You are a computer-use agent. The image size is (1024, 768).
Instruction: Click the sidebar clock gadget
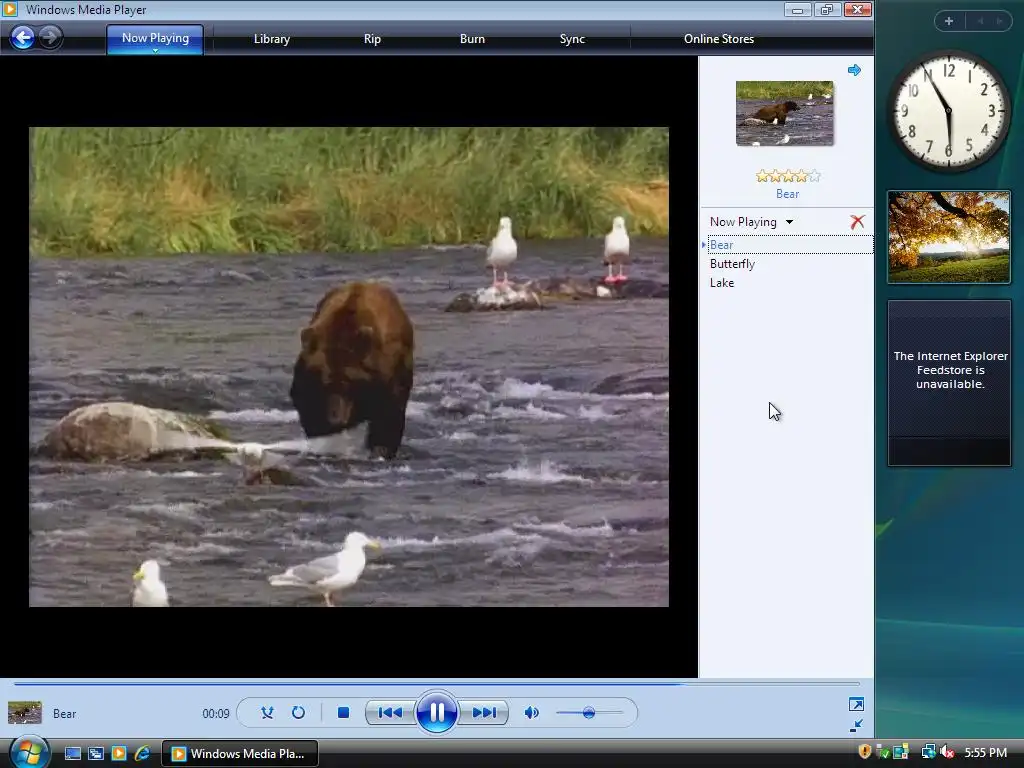point(949,112)
